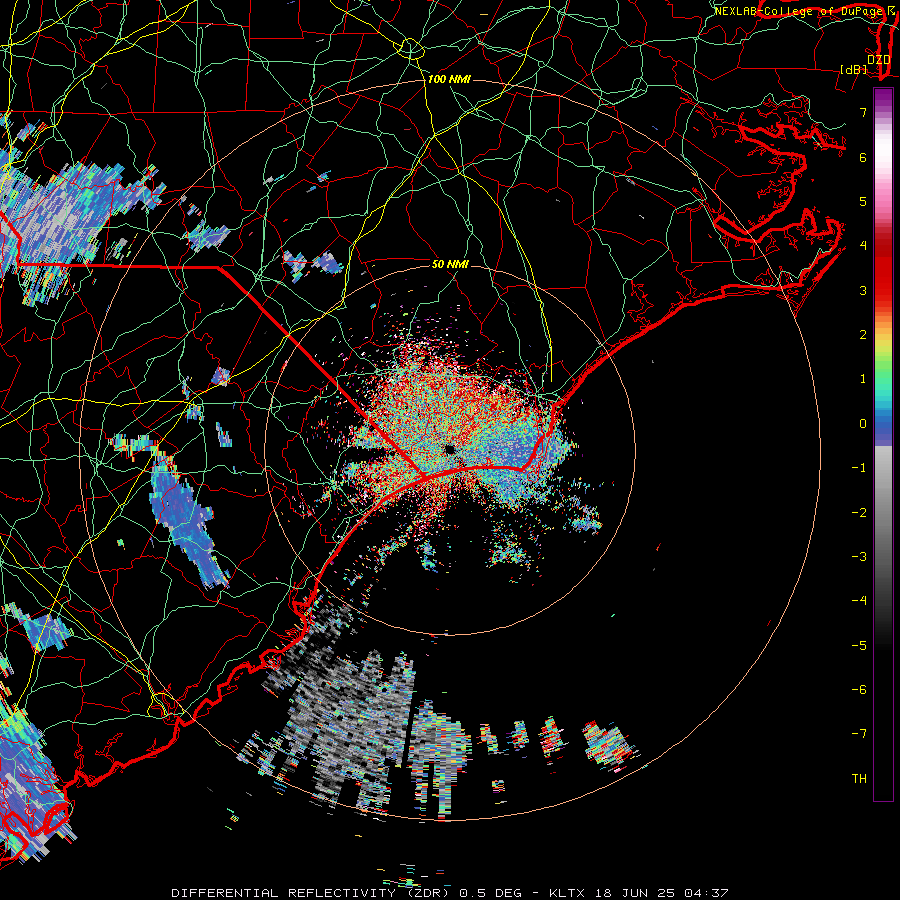Click the "6" value on color scale

863,157
